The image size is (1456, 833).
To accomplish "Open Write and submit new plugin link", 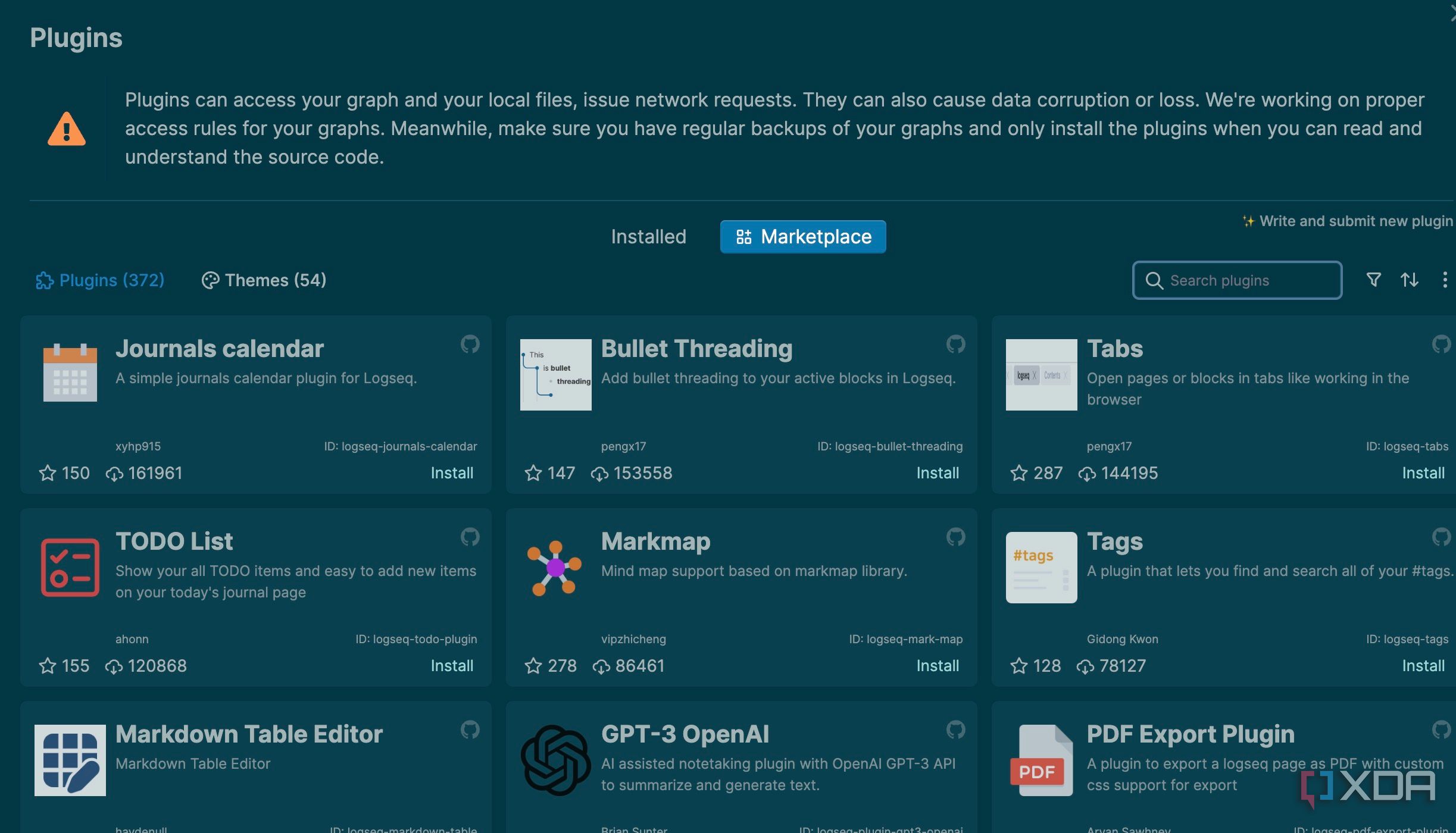I will pyautogui.click(x=1348, y=221).
